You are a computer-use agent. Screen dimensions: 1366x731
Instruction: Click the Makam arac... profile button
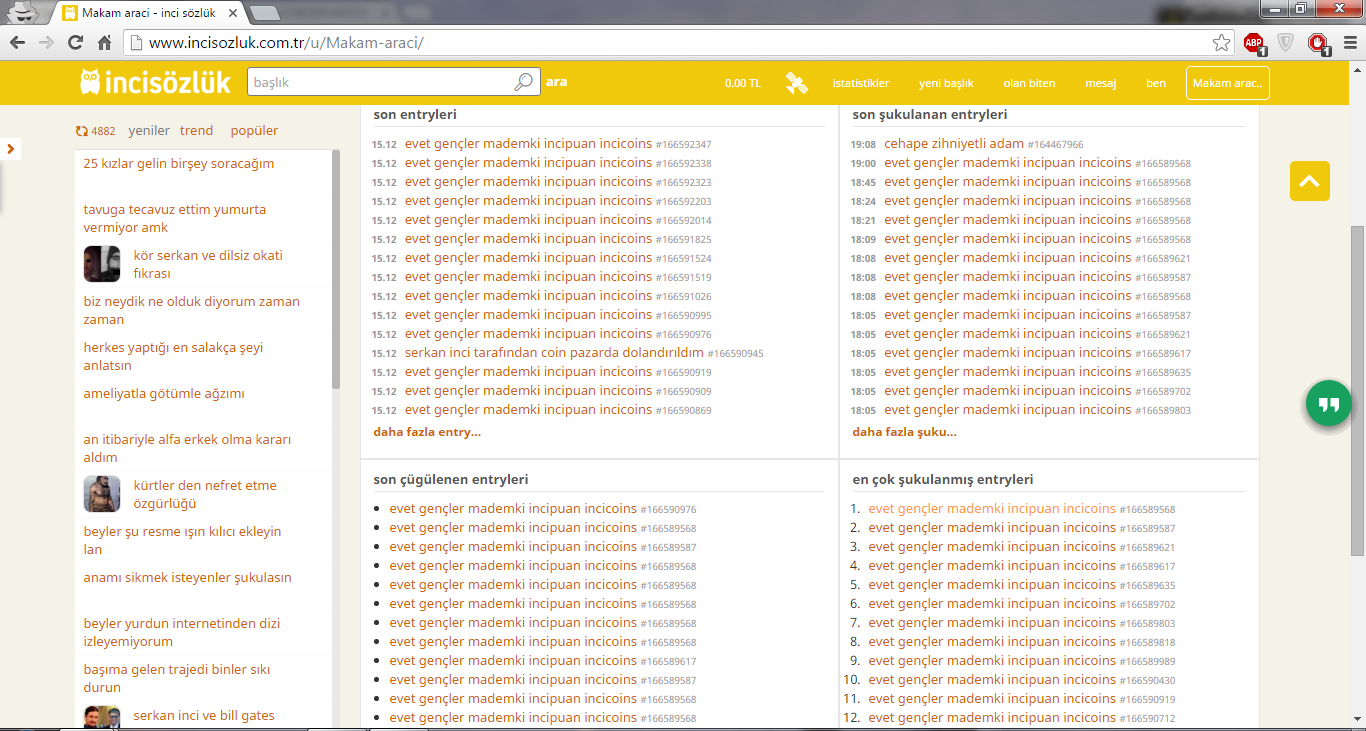click(1228, 83)
